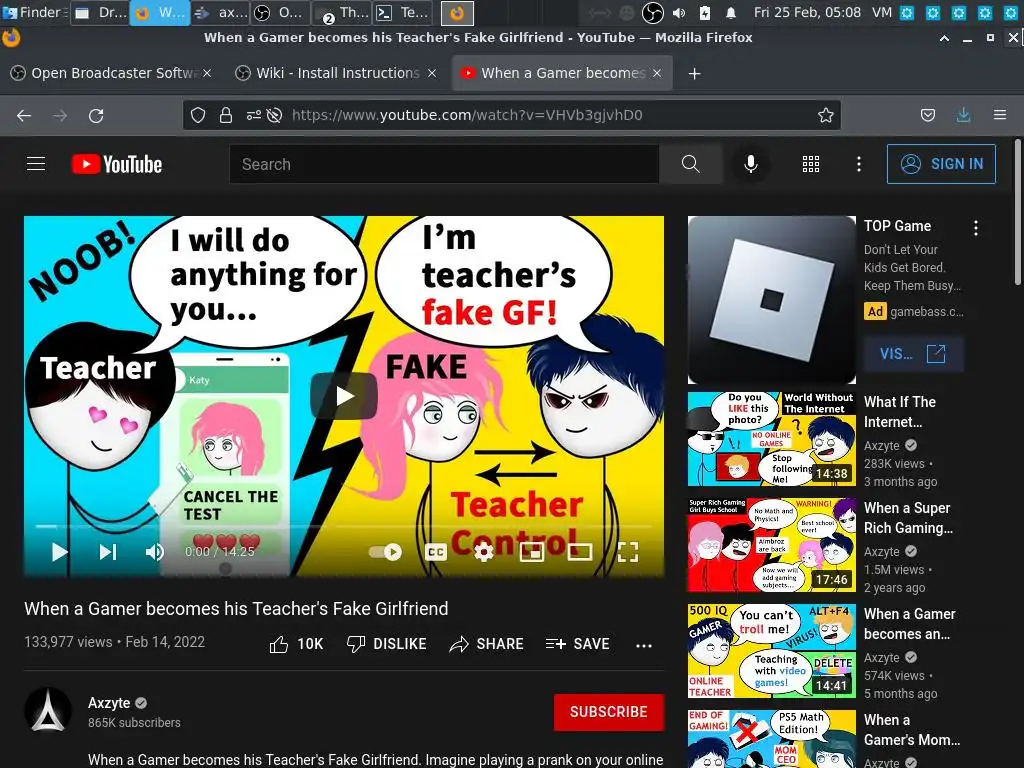The image size is (1024, 768).
Task: Open the Firefox application menu
Action: pos(1000,116)
